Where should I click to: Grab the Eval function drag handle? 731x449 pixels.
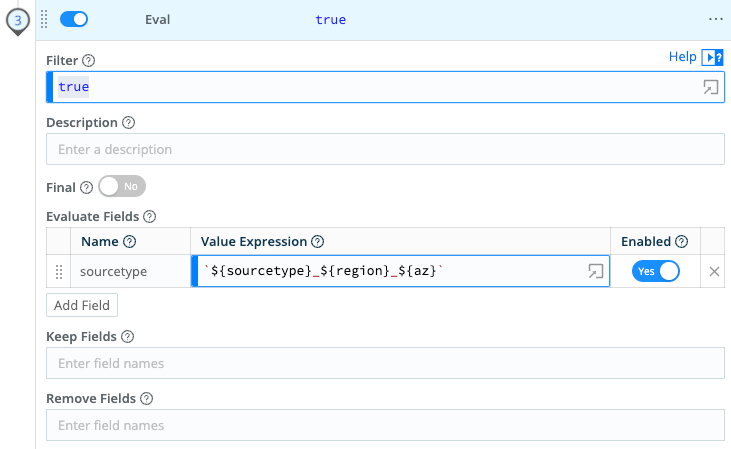pos(44,20)
